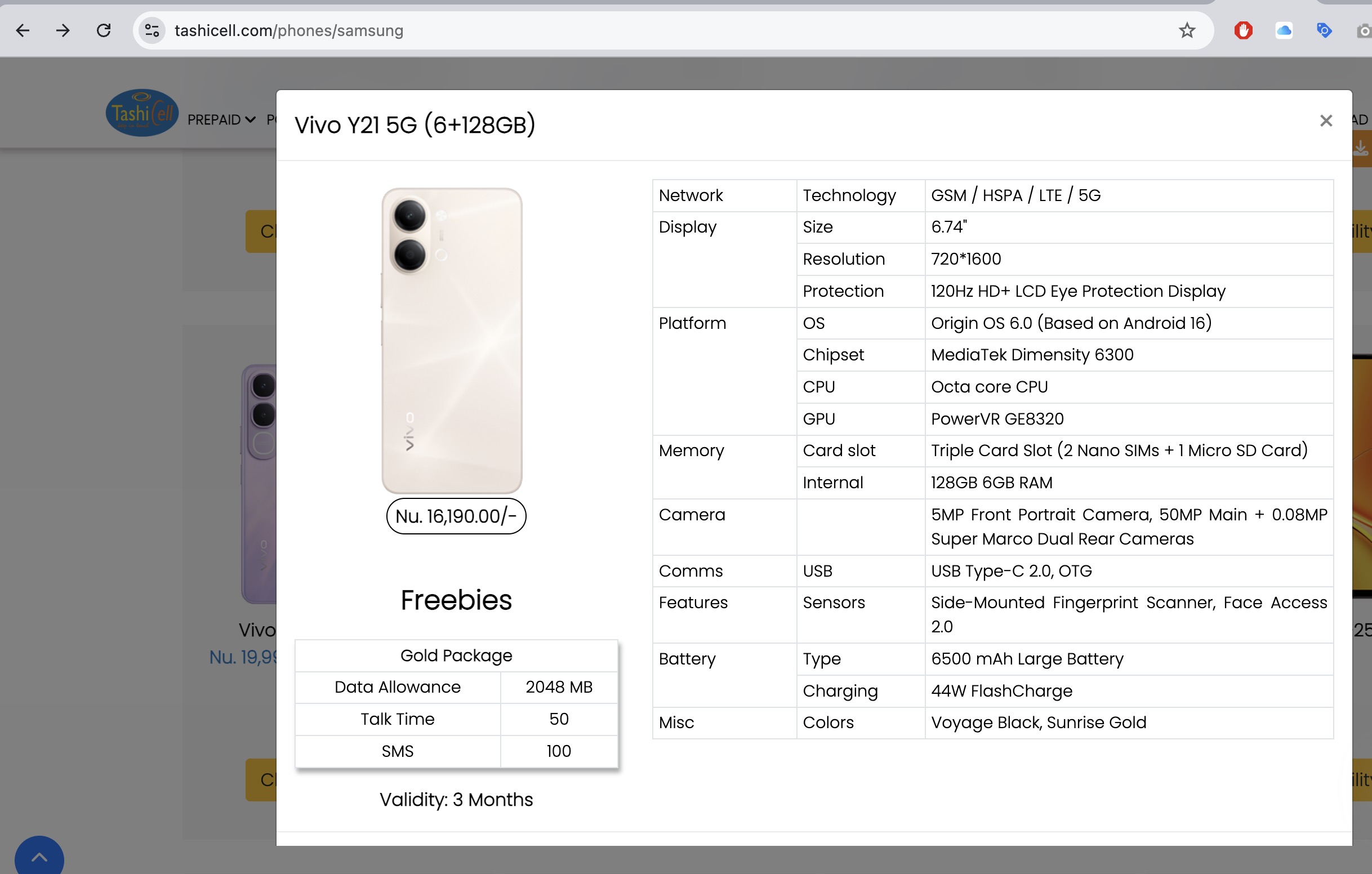Bookmark this page using the star icon

1187,30
